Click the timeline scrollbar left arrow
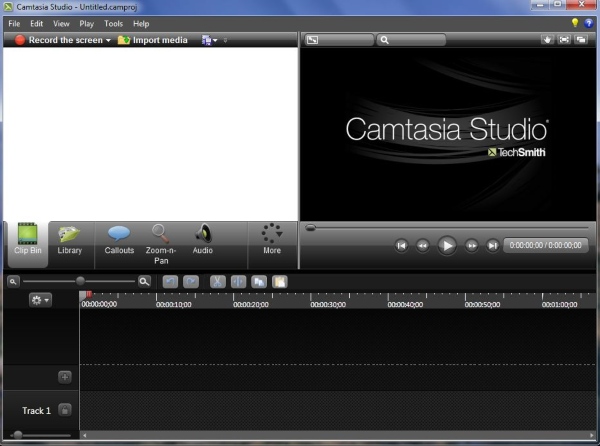Viewport: 600px width, 446px height. (x=85, y=435)
